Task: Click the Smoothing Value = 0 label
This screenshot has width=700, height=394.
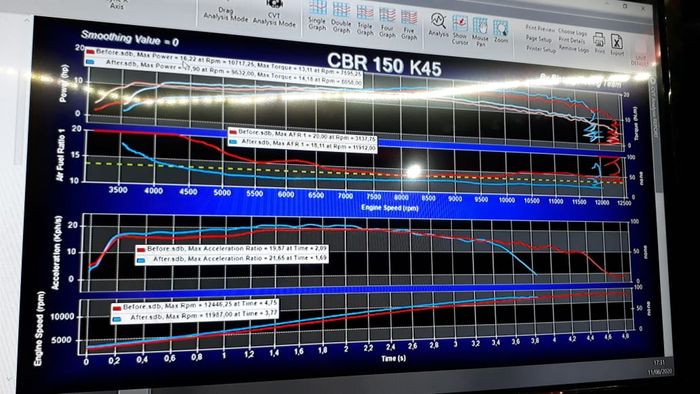Action: point(129,38)
